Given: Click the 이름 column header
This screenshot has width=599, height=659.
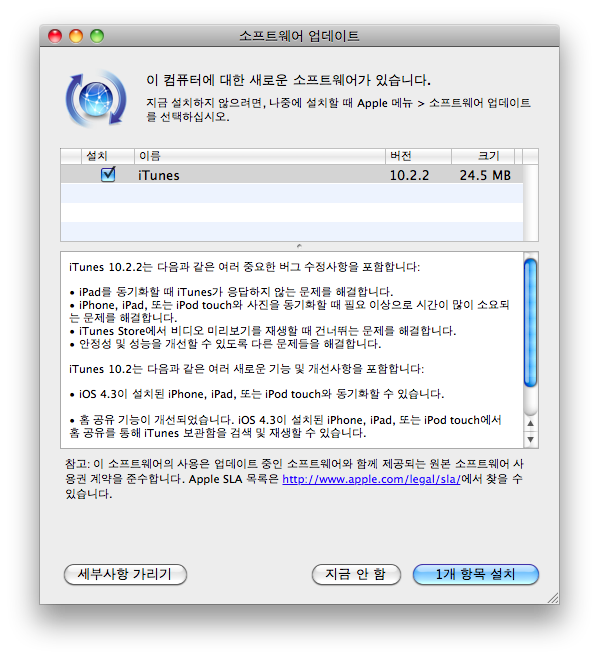Looking at the screenshot, I should [260, 156].
